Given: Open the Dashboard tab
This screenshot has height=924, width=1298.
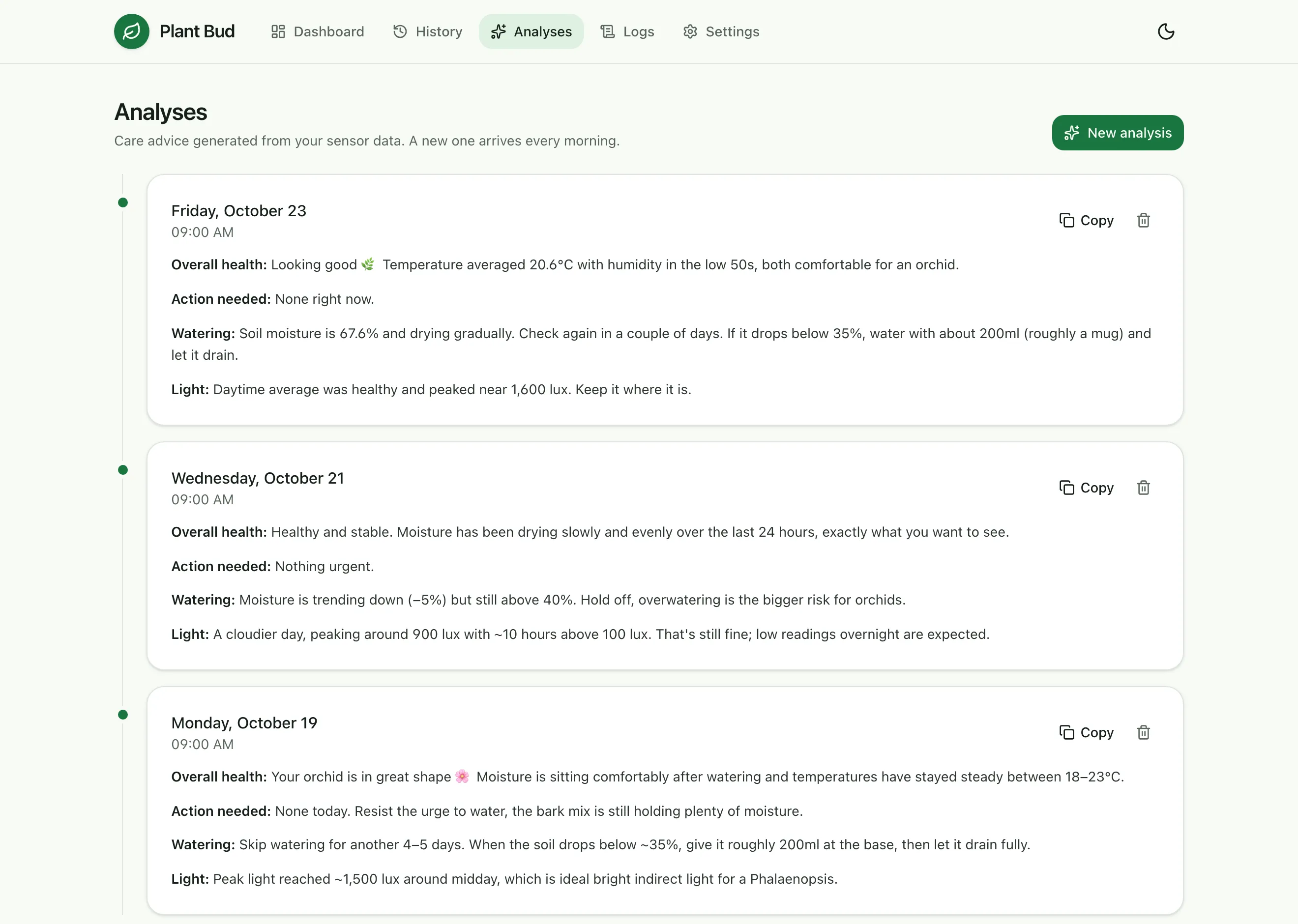Looking at the screenshot, I should (x=318, y=31).
